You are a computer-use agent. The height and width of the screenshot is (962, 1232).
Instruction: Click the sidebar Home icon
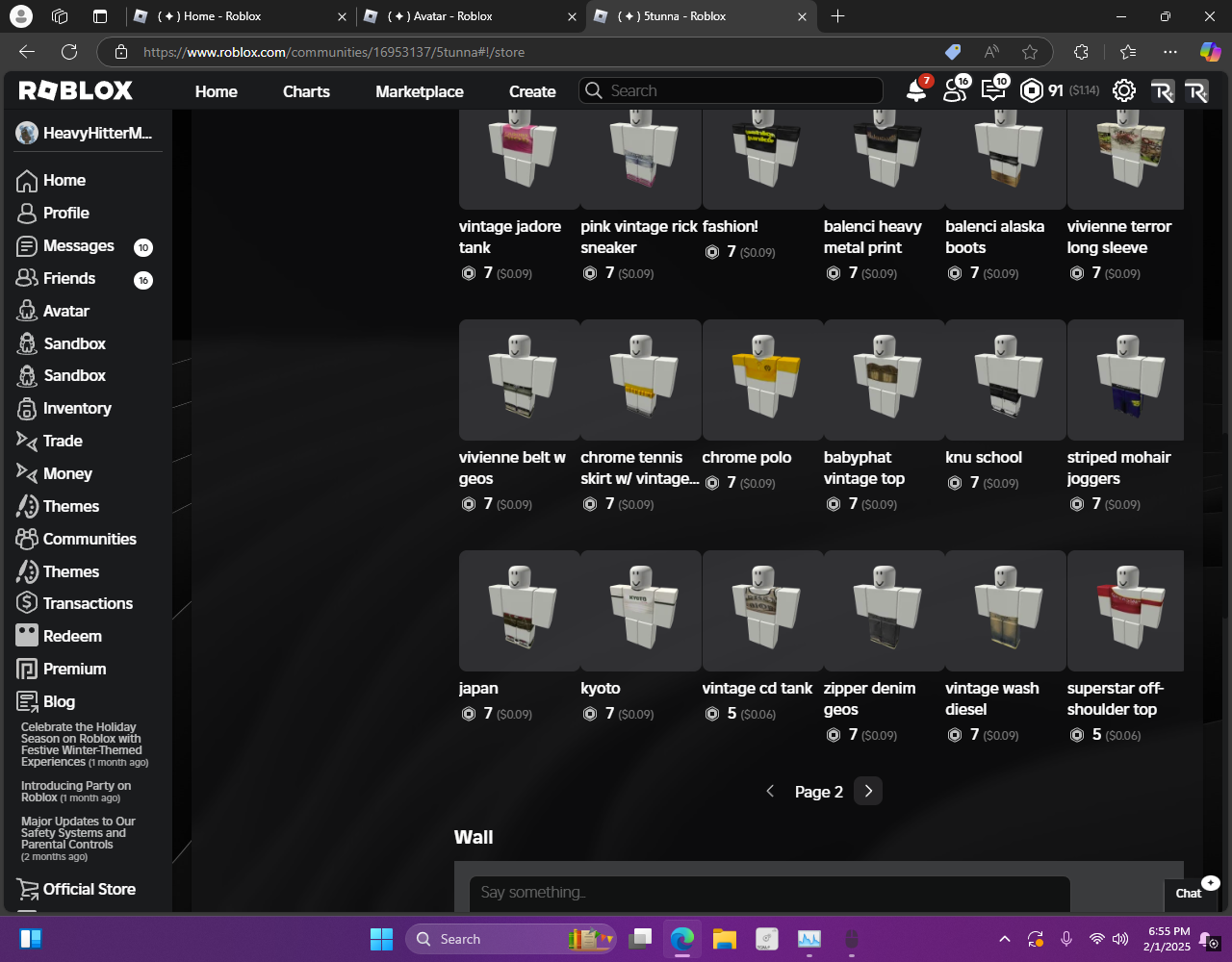point(27,181)
